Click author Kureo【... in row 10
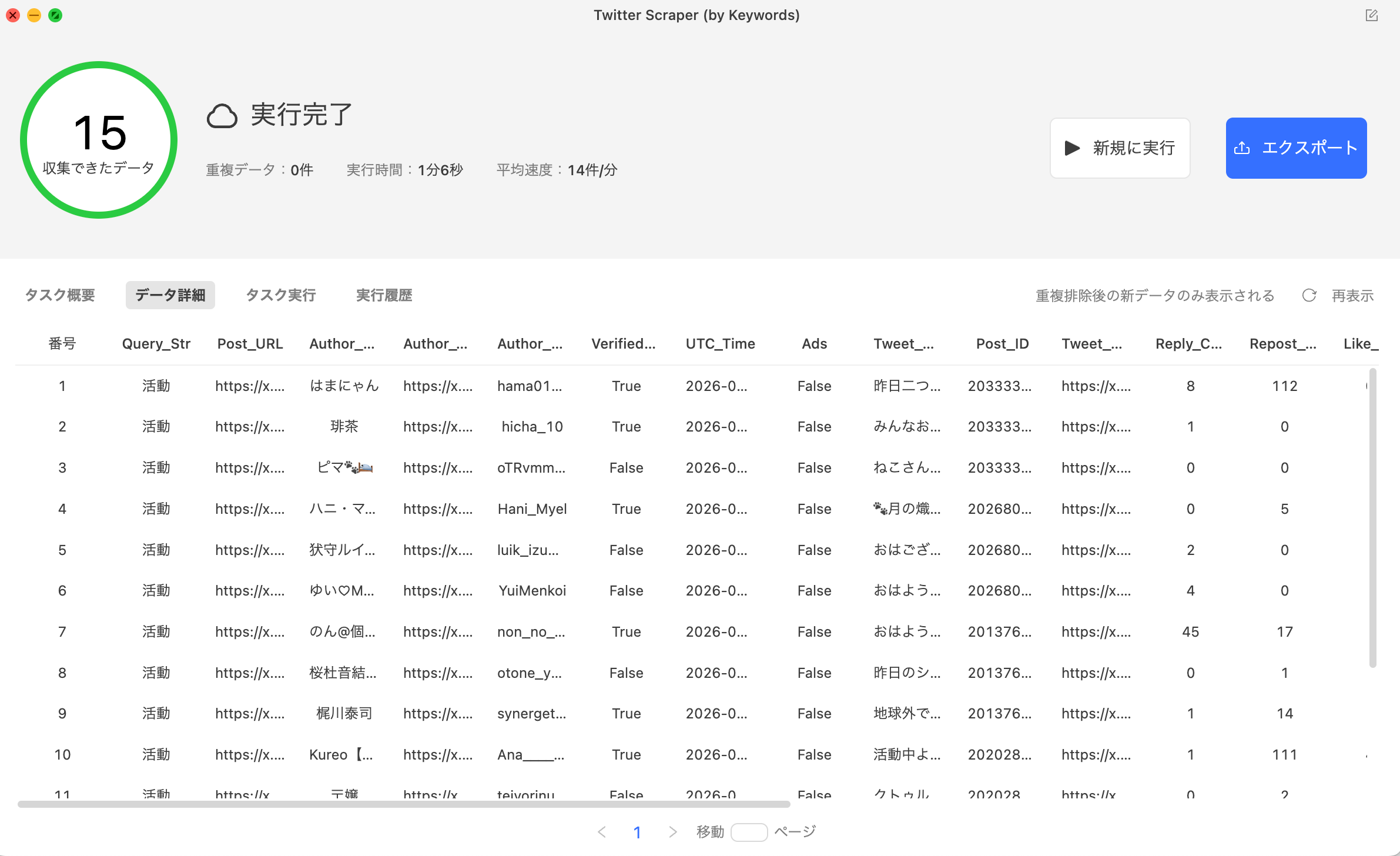 341,754
